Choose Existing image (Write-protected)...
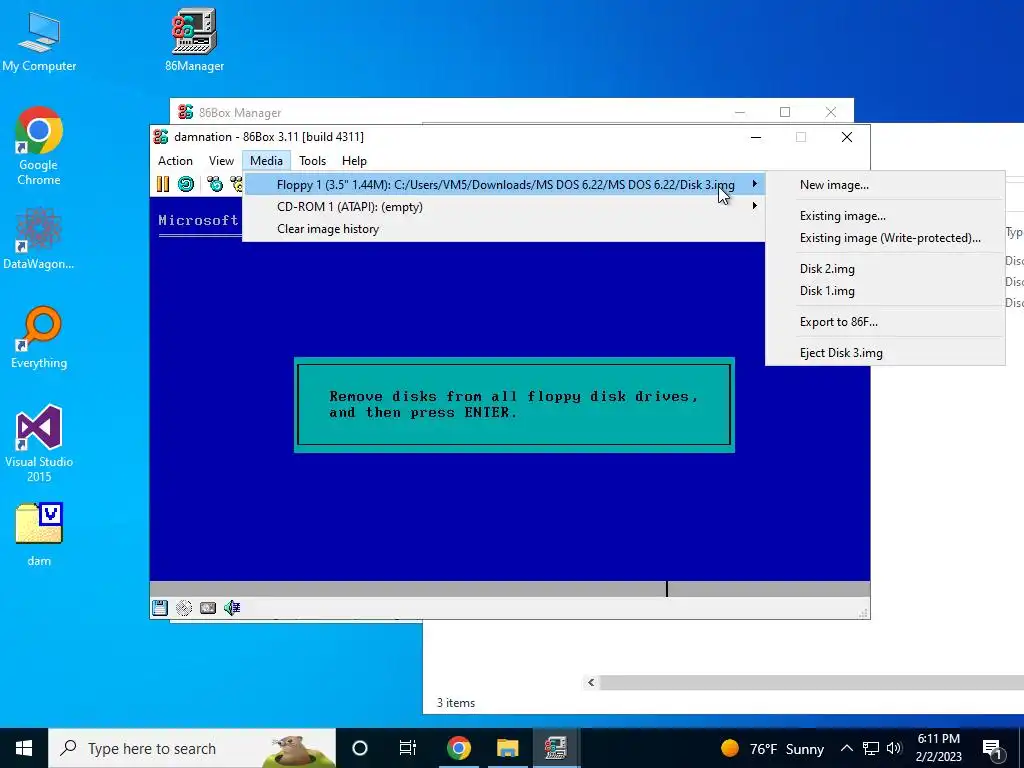1024x768 pixels. (885, 238)
